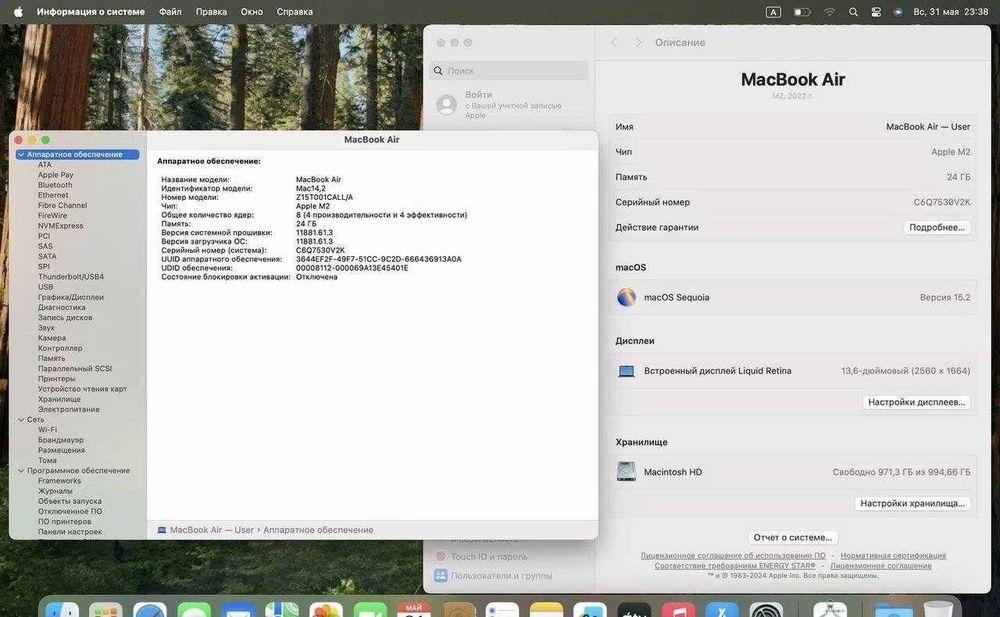The height and width of the screenshot is (617, 1000).
Task: Open Лицензионное соглашение об использовании ПО link
Action: (x=733, y=556)
